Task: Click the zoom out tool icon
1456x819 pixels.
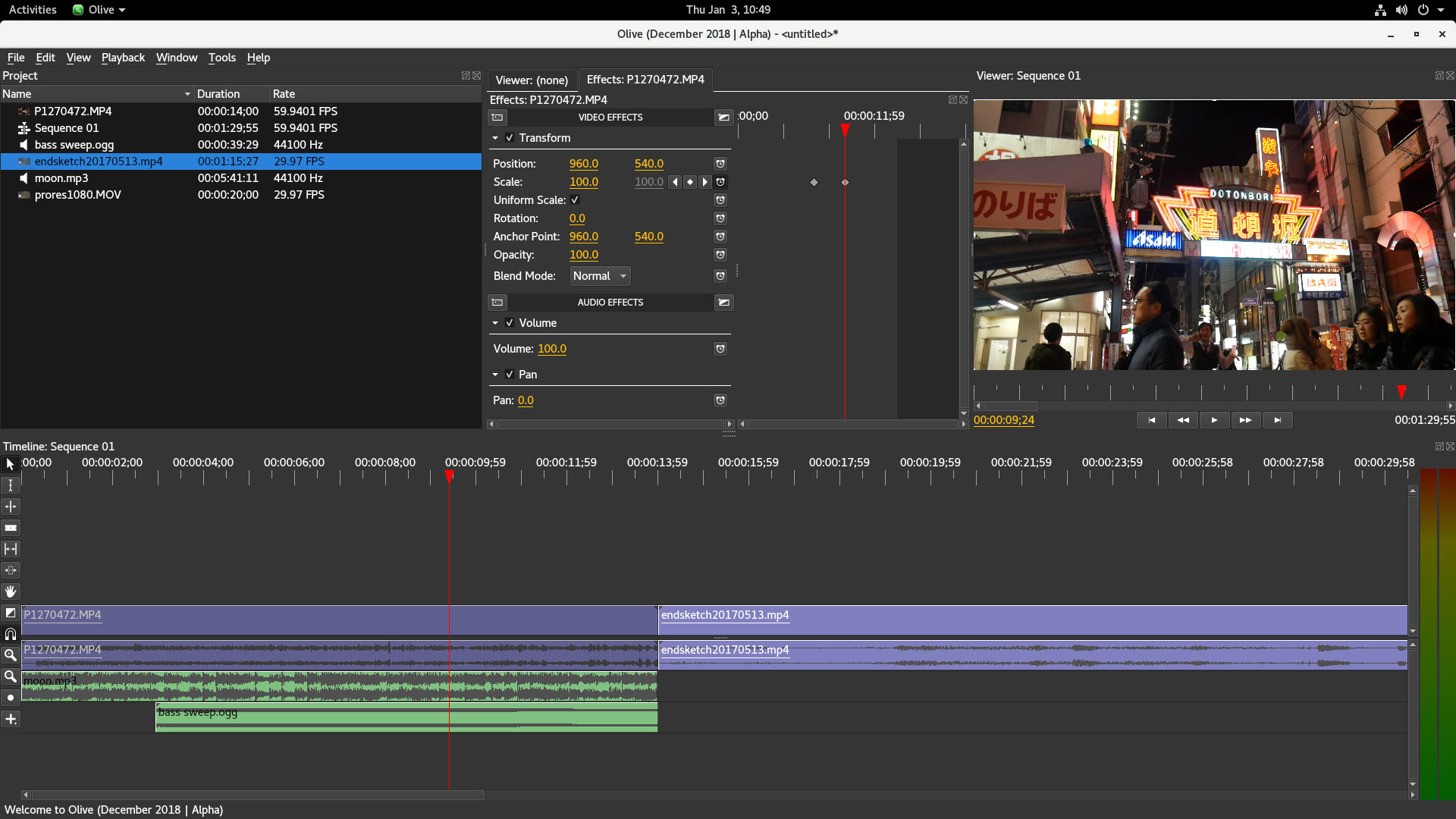Action: click(x=11, y=676)
